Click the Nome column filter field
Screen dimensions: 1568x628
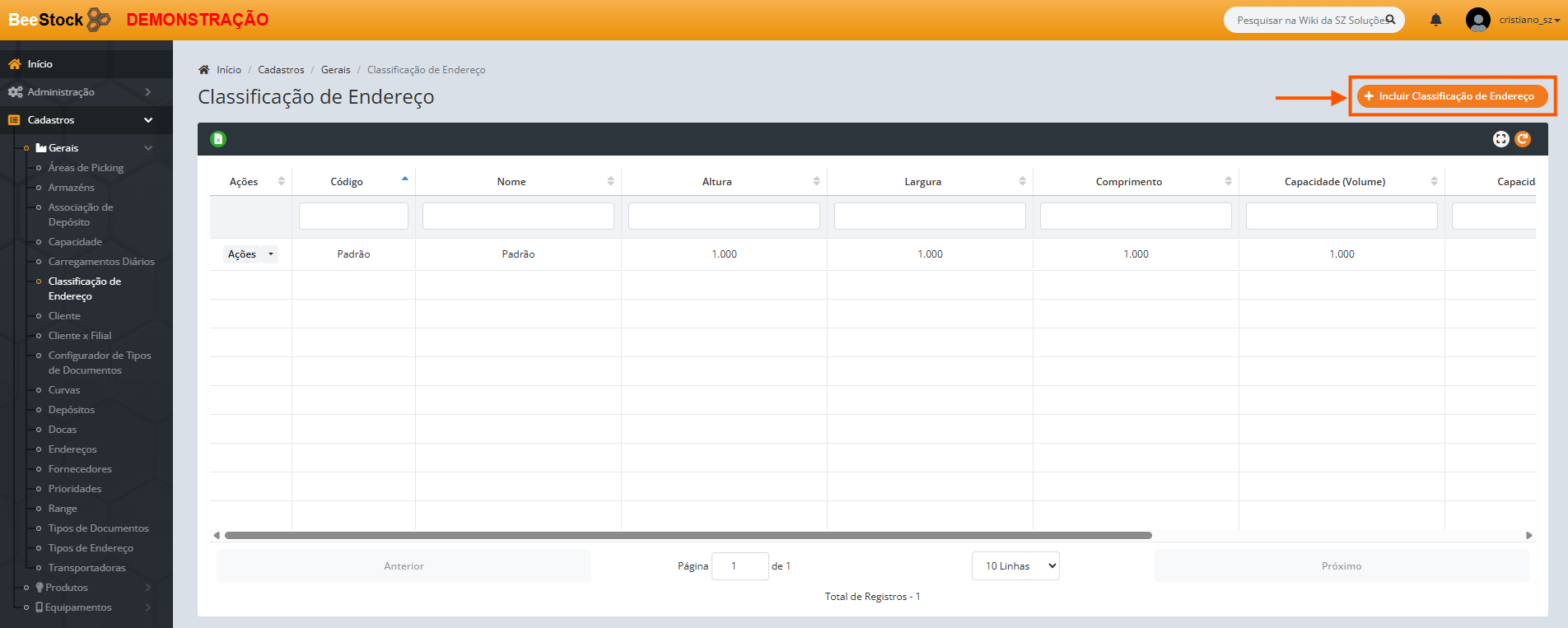[x=518, y=216]
